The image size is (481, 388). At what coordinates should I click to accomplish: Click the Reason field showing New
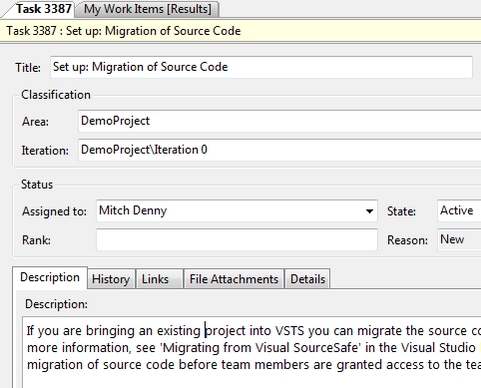pyautogui.click(x=459, y=240)
